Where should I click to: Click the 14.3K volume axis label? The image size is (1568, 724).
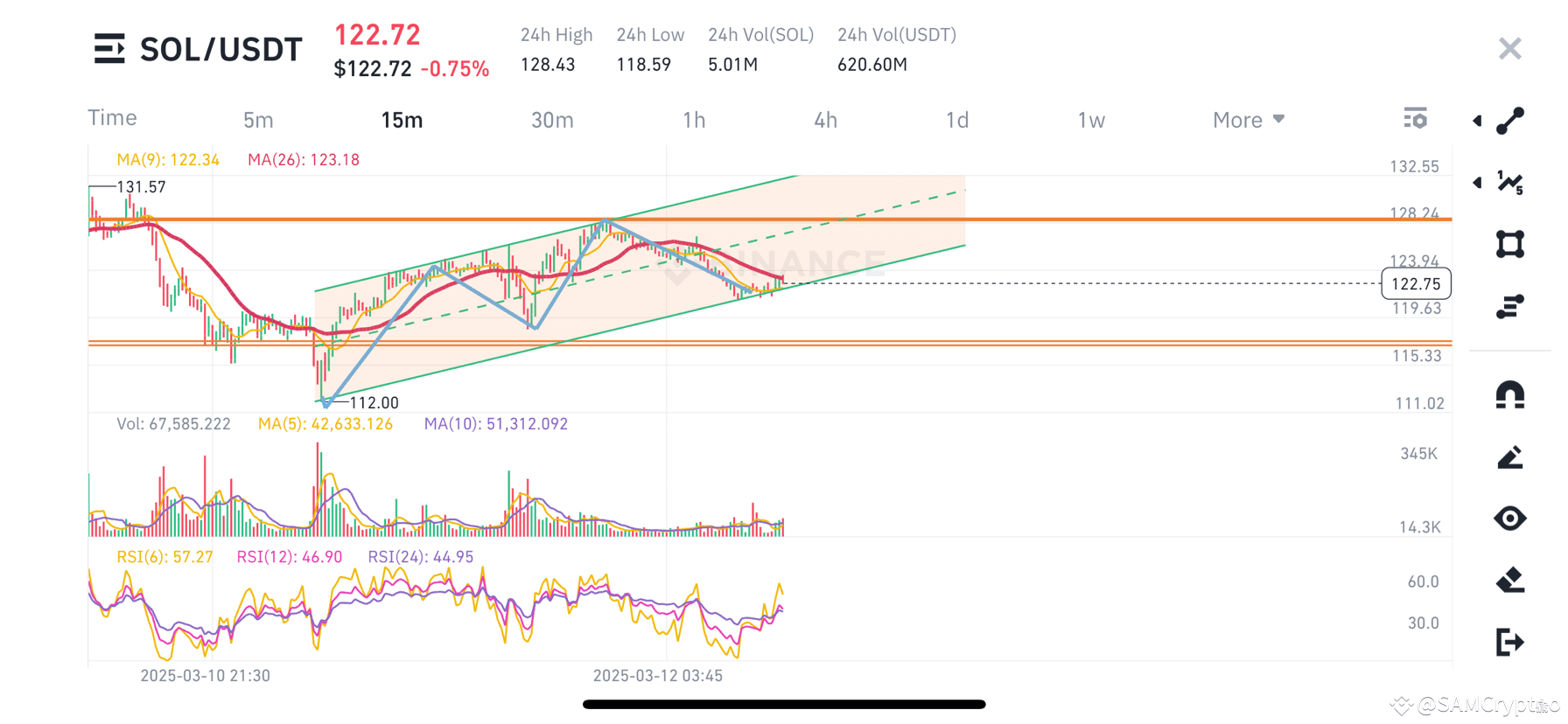click(x=1419, y=527)
